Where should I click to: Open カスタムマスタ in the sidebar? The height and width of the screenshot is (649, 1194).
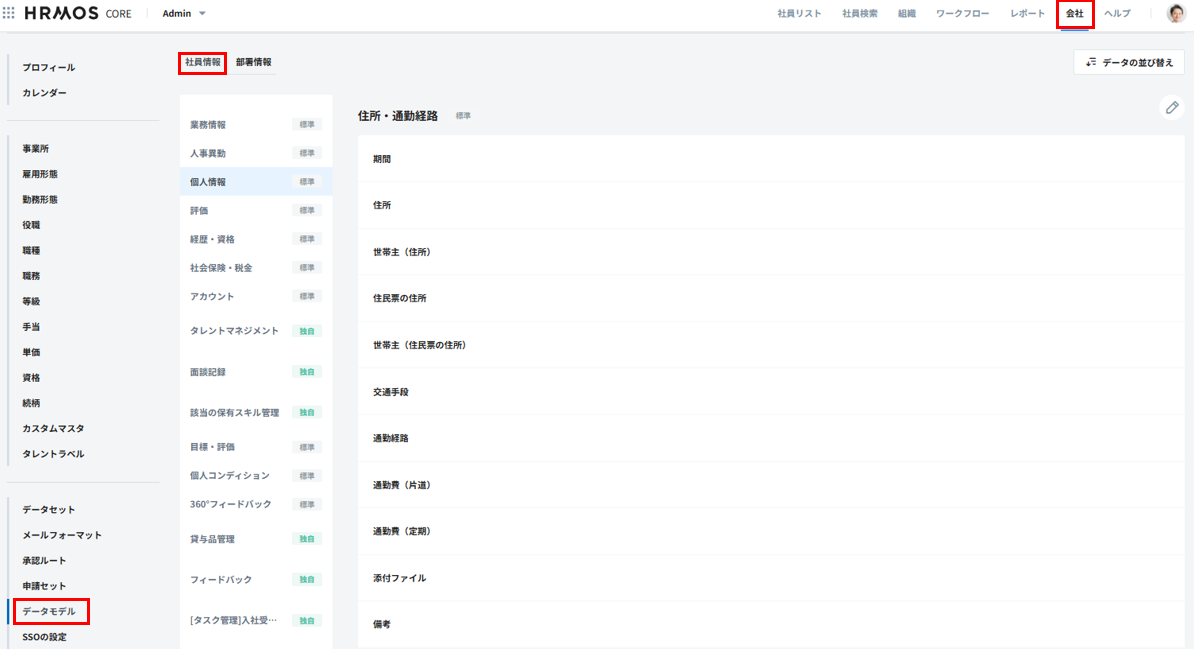pyautogui.click(x=53, y=429)
